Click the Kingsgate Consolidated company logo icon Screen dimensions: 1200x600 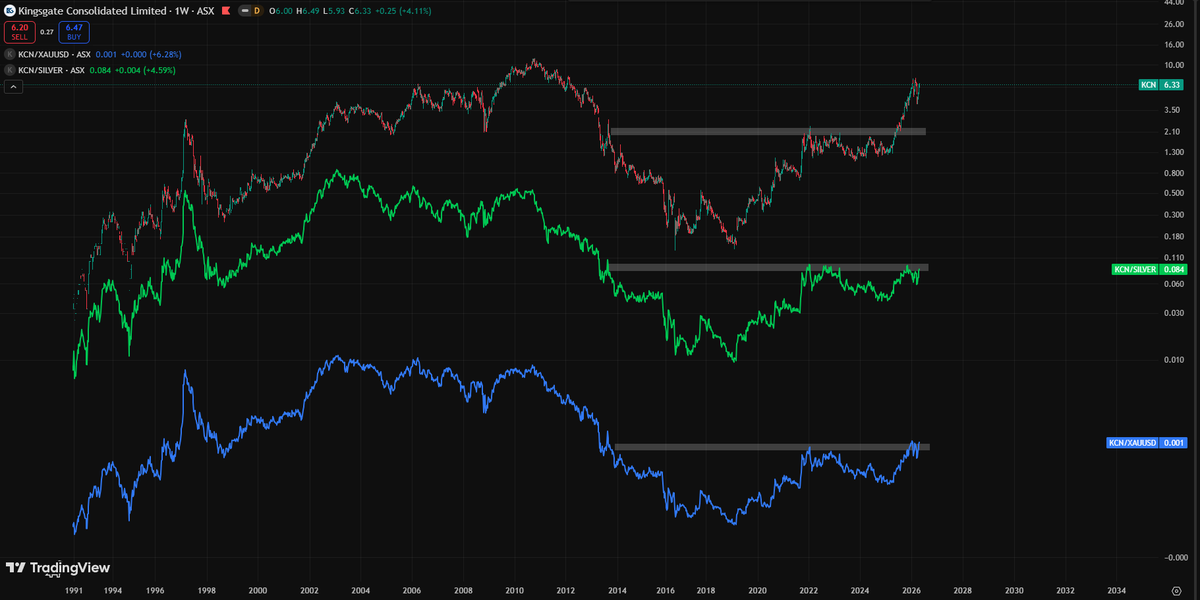(10, 10)
